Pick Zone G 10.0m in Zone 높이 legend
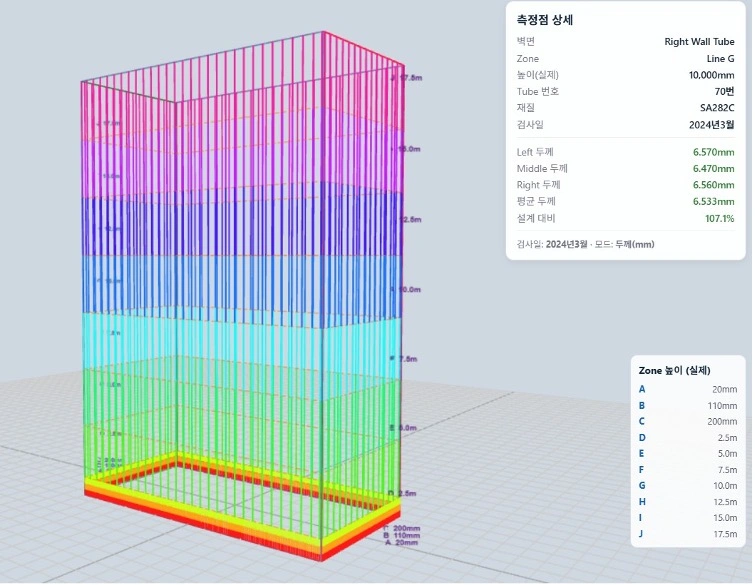Screen dimensions: 755x585 click(688, 486)
